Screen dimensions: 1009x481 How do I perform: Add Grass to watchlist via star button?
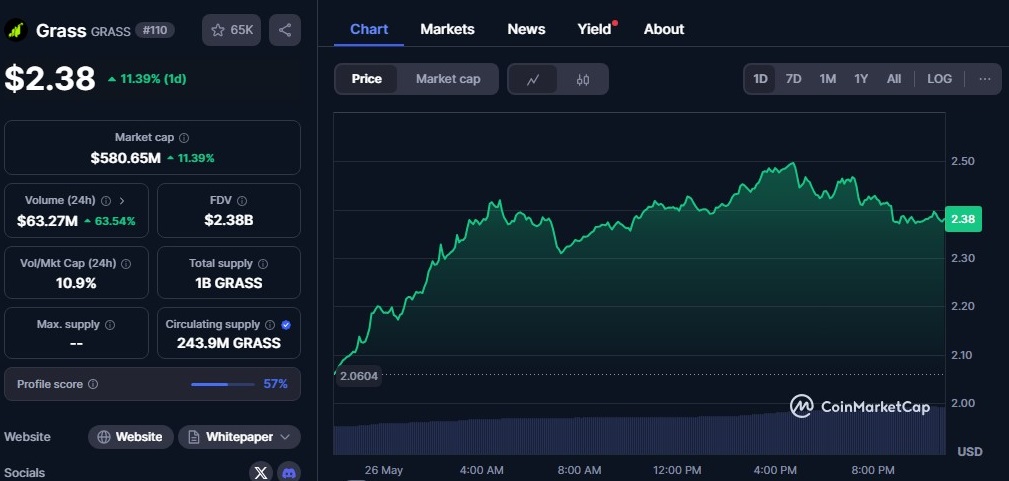(232, 30)
